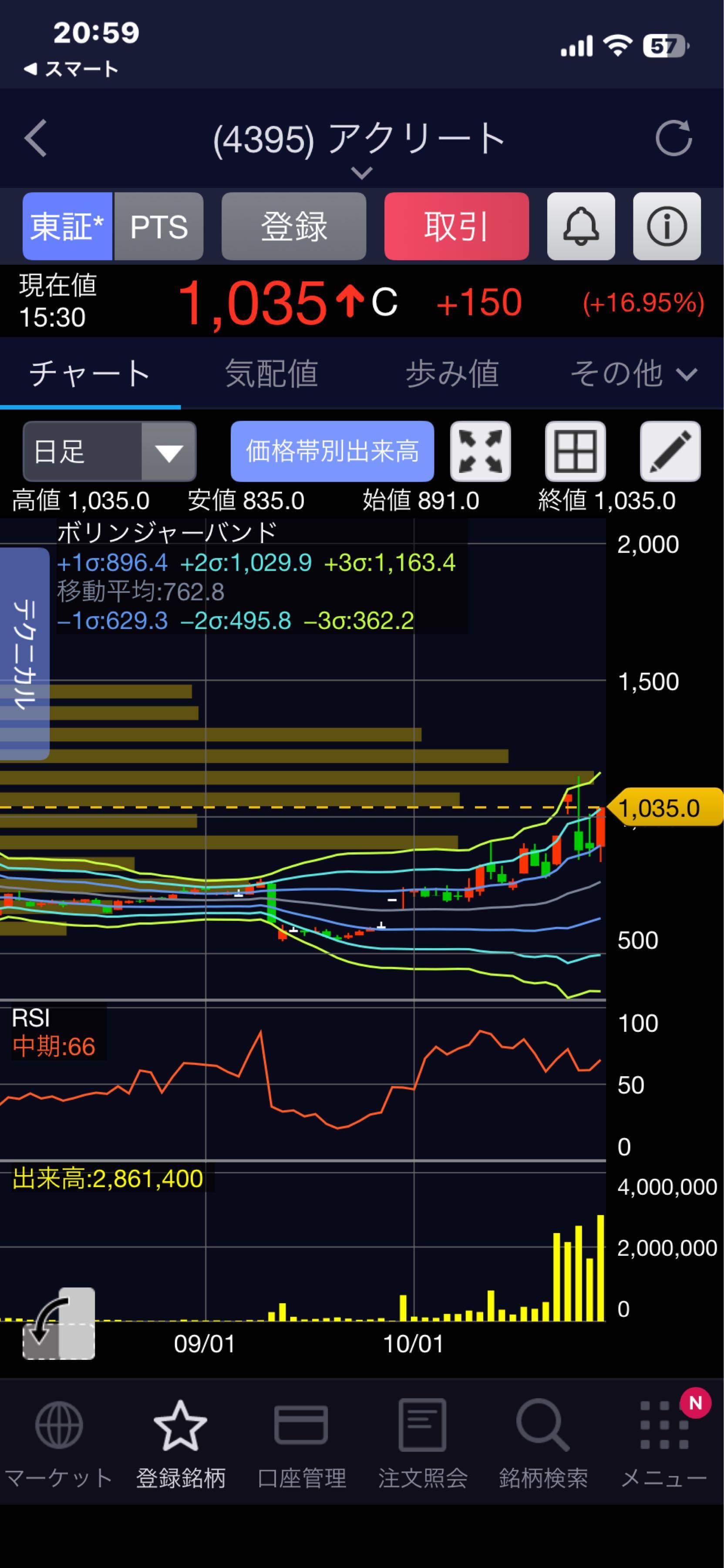Switch market to PTS
The height and width of the screenshot is (1568, 724).
pyautogui.click(x=159, y=226)
